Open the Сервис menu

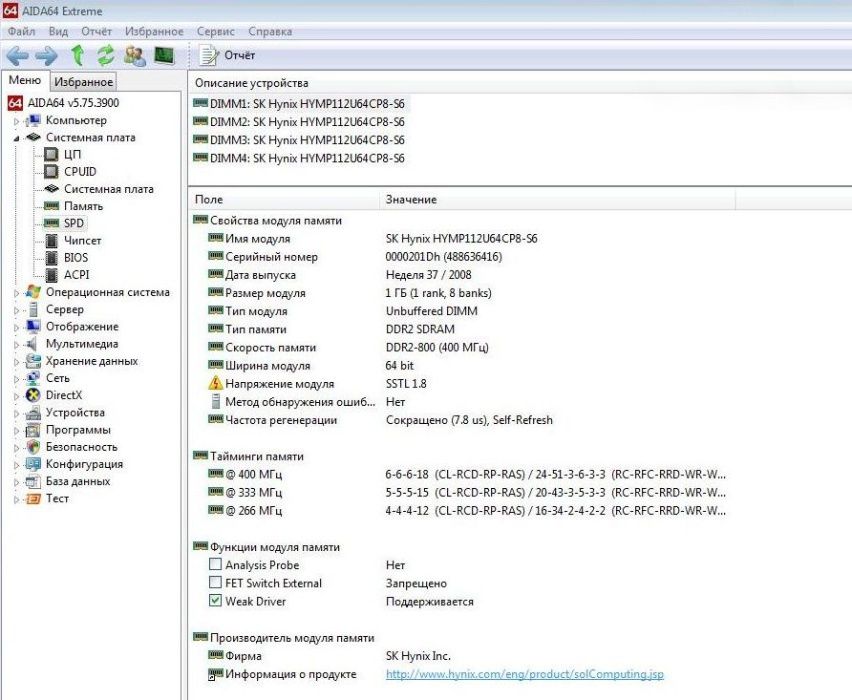coord(216,32)
